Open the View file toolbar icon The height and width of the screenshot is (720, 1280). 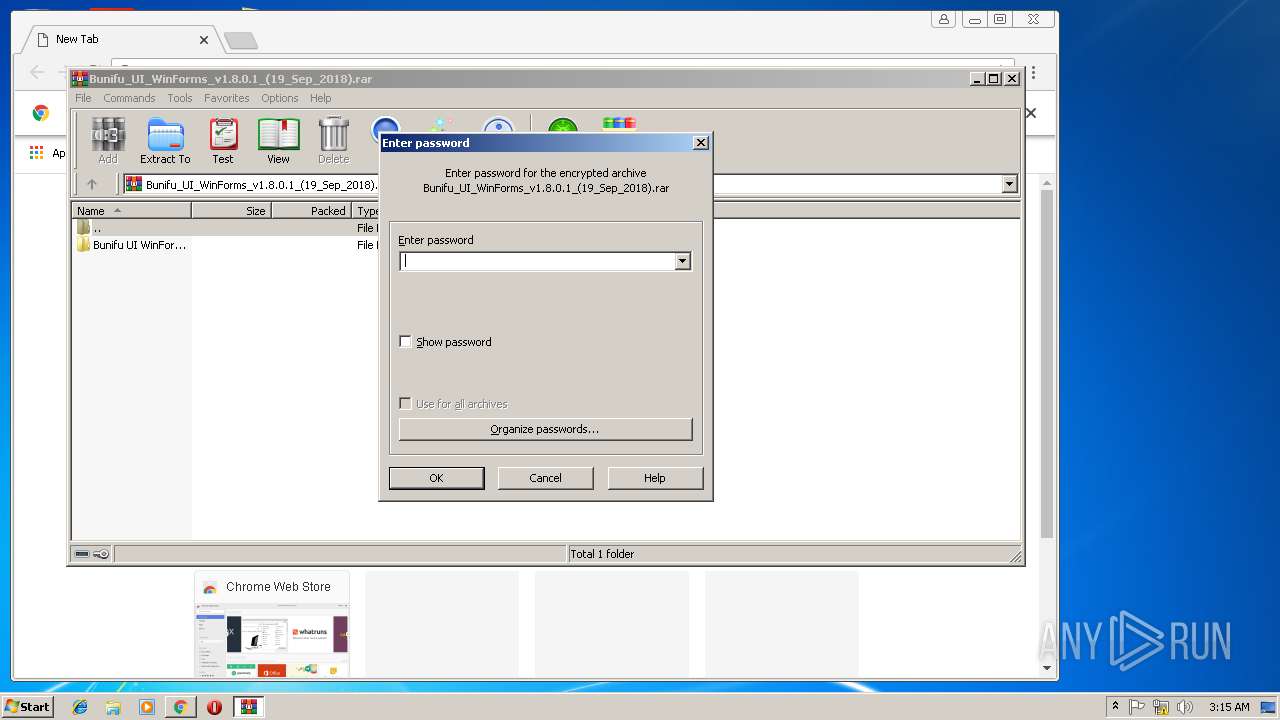(x=278, y=140)
